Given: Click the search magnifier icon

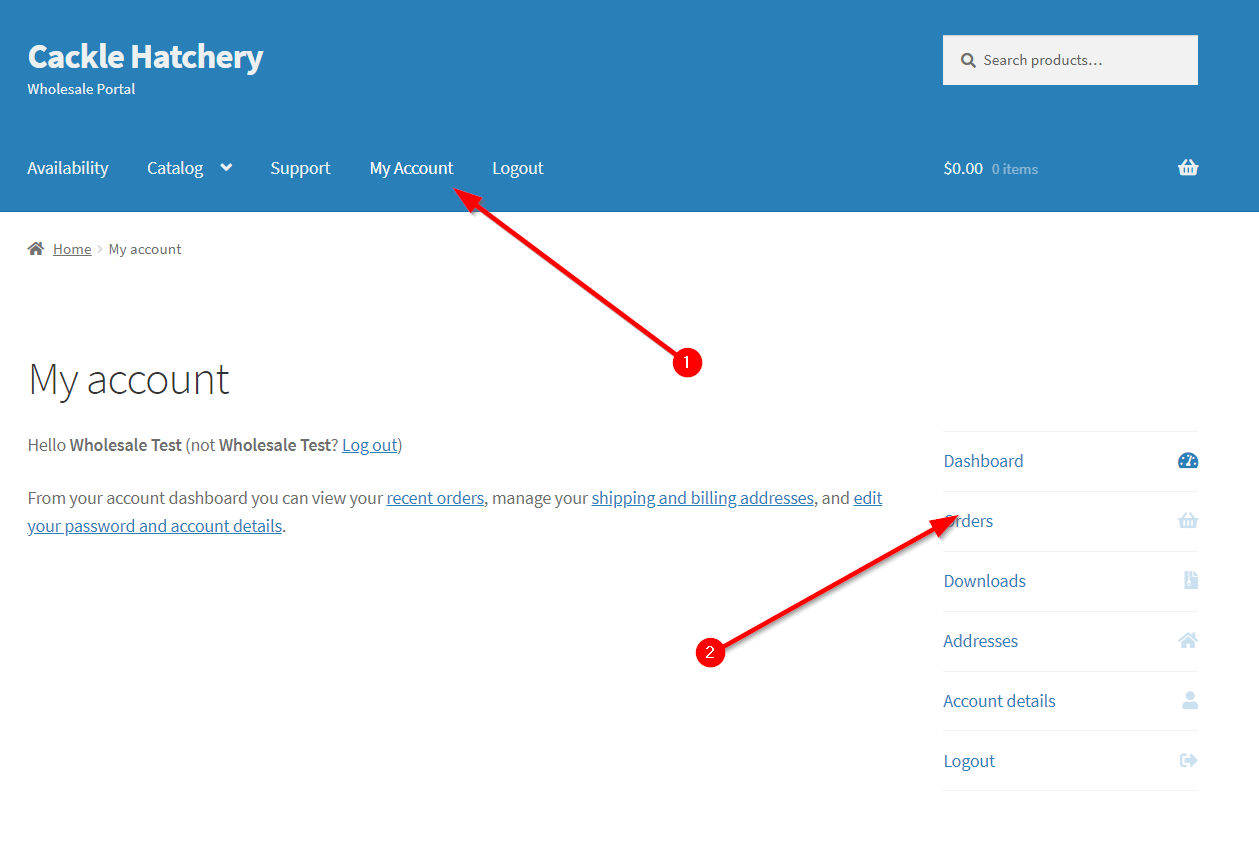Looking at the screenshot, I should pos(968,60).
